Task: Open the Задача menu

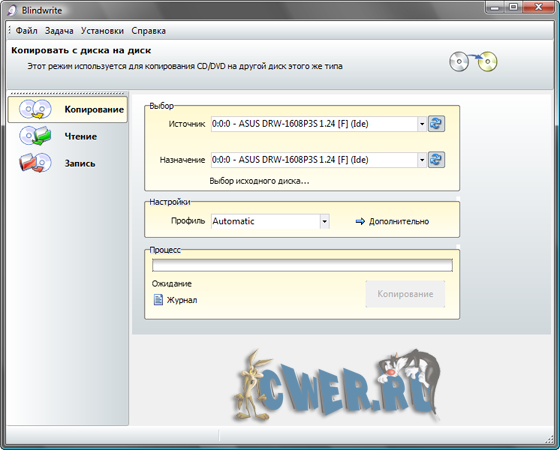Action: [59, 31]
